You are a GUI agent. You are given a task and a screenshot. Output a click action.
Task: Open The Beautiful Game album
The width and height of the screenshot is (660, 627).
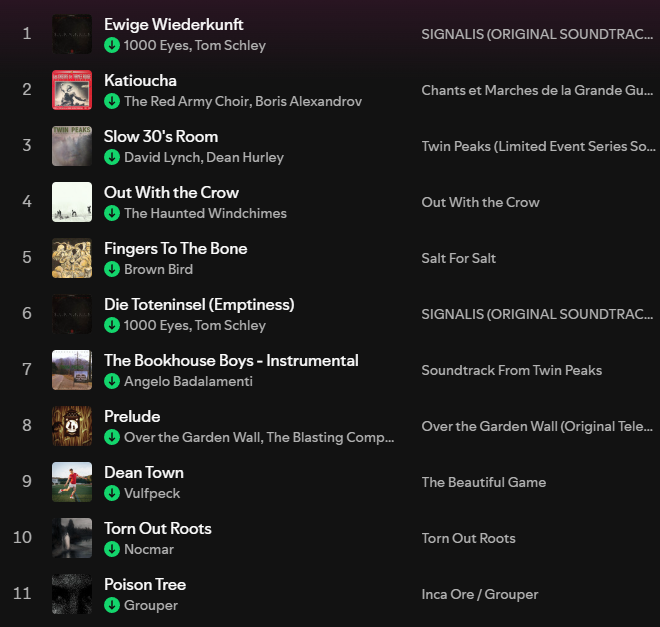click(484, 482)
